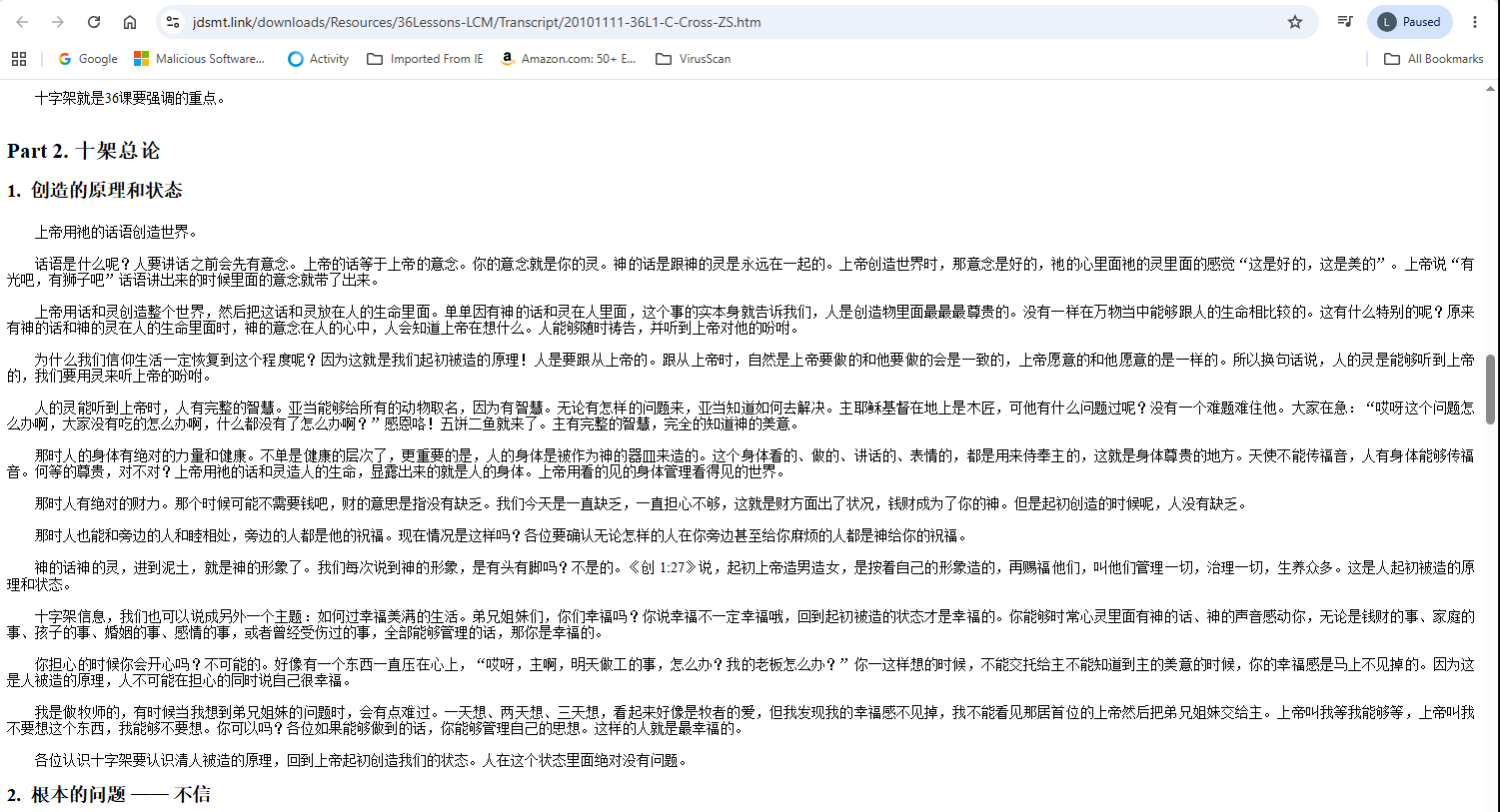
Task: Click the paragraph starting '各位认识十字架要认识清人被造的原理'
Action: (x=361, y=760)
